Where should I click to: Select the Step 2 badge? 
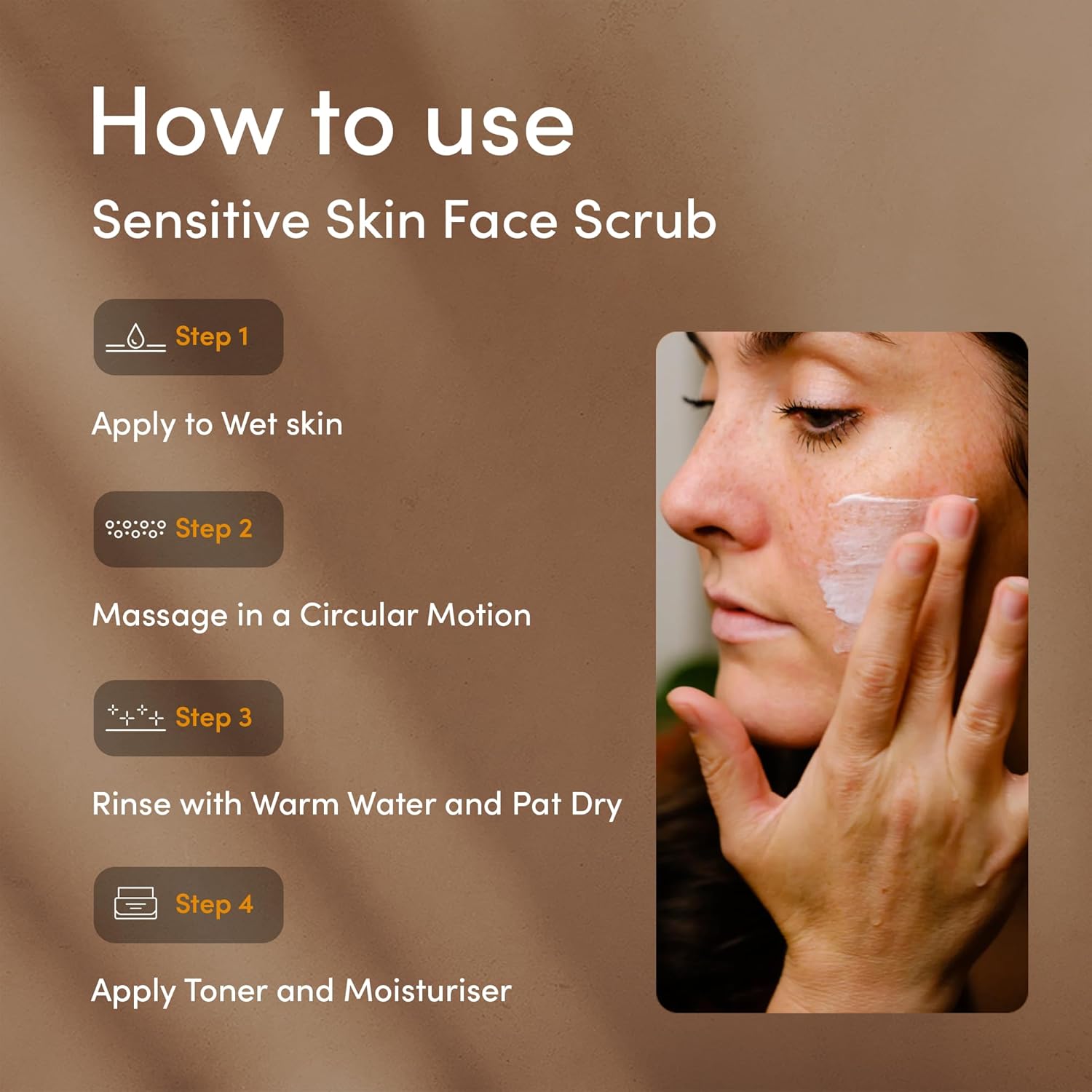[189, 529]
